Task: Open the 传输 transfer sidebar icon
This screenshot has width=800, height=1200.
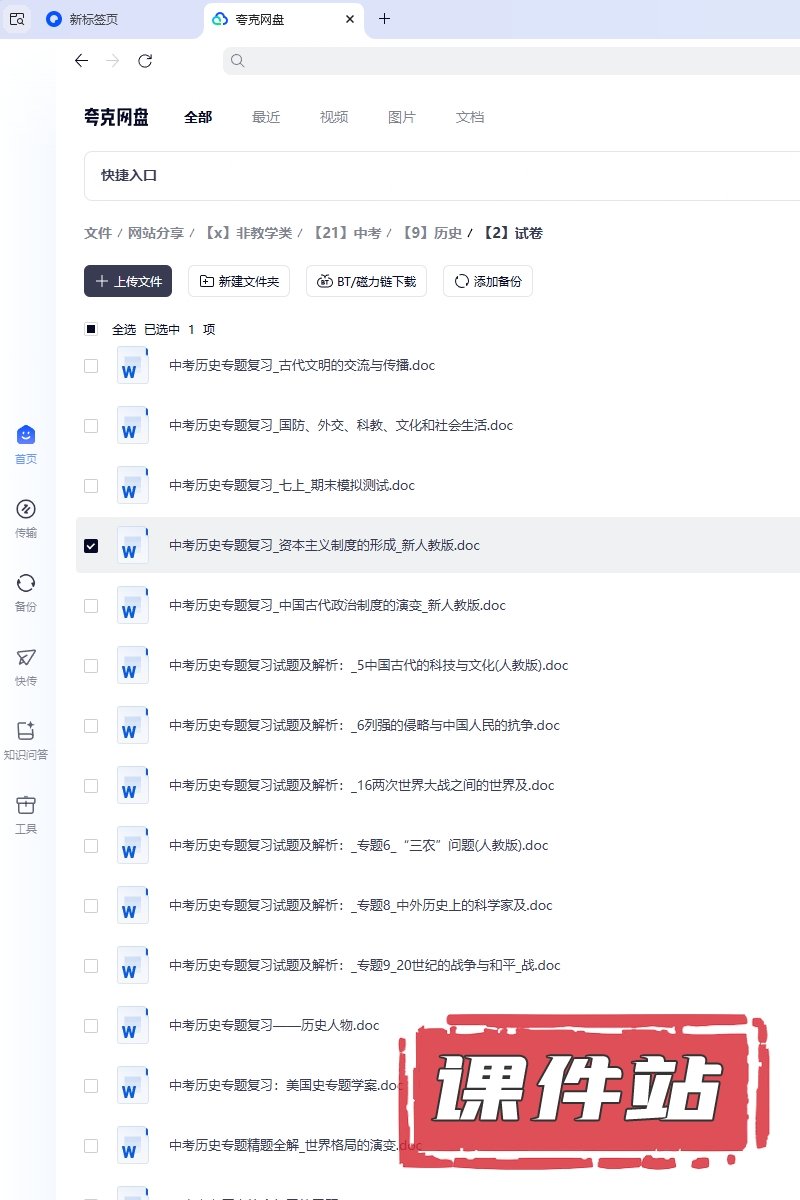Action: click(26, 509)
